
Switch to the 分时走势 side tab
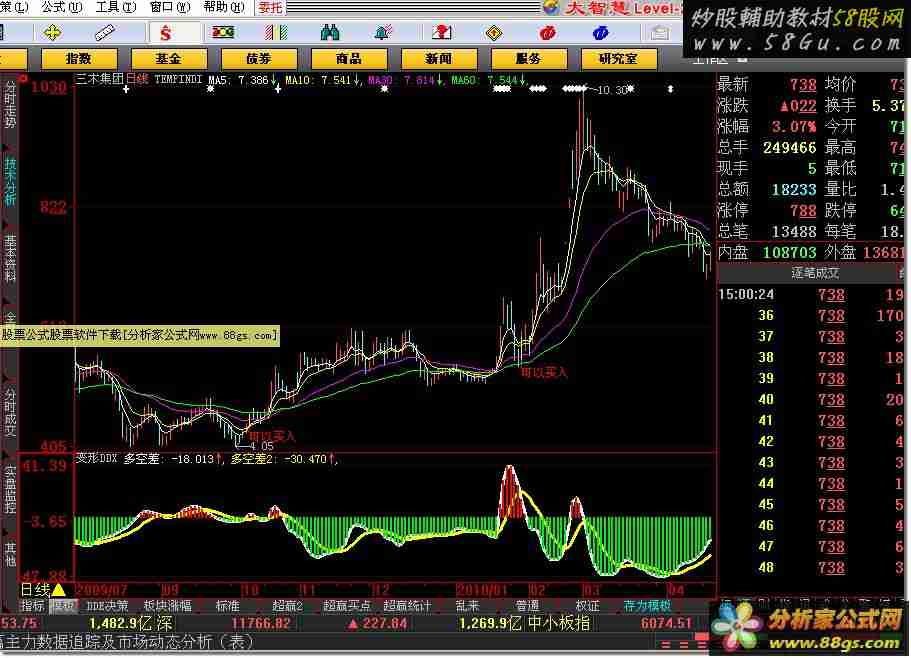(10, 104)
